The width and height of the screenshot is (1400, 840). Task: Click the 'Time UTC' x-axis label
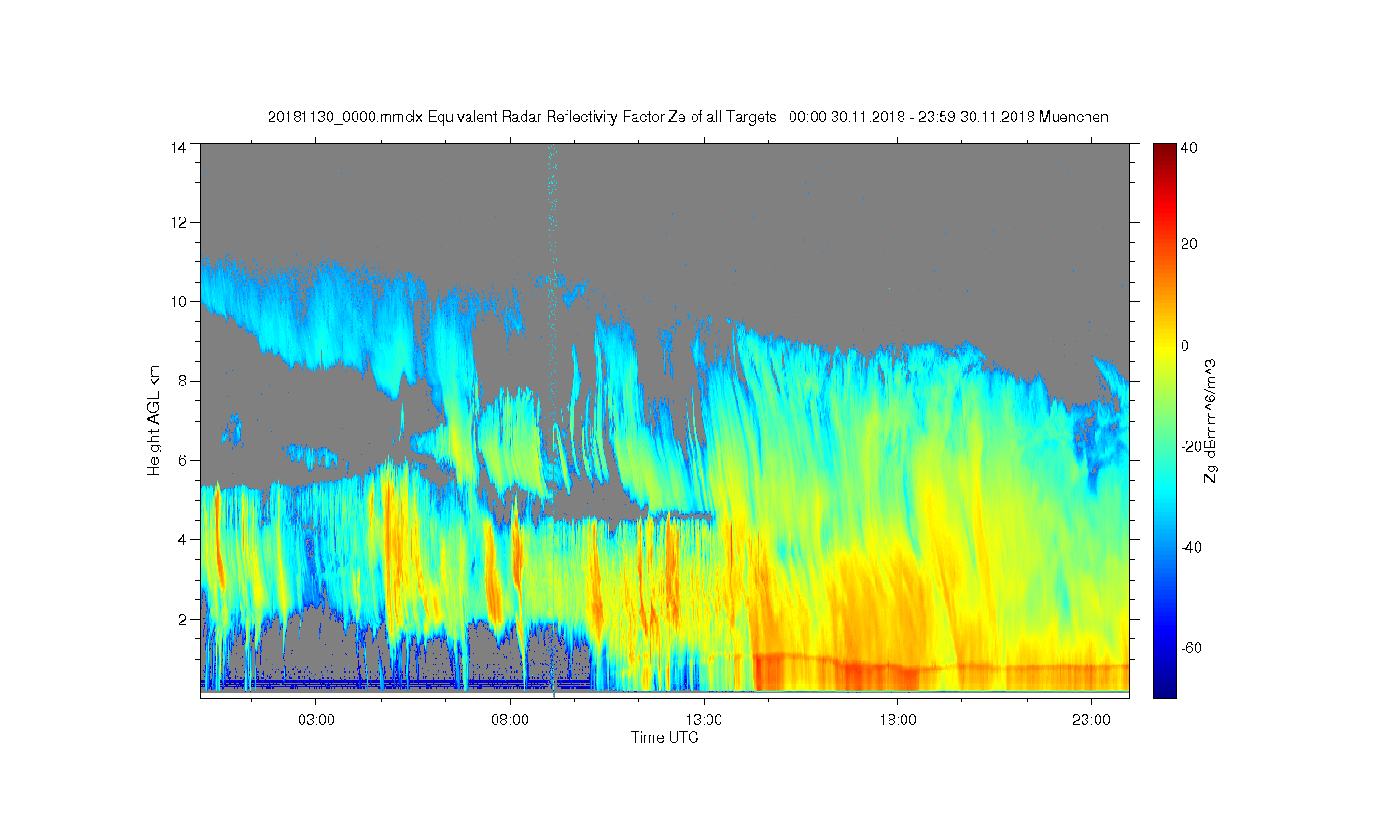[x=665, y=737]
